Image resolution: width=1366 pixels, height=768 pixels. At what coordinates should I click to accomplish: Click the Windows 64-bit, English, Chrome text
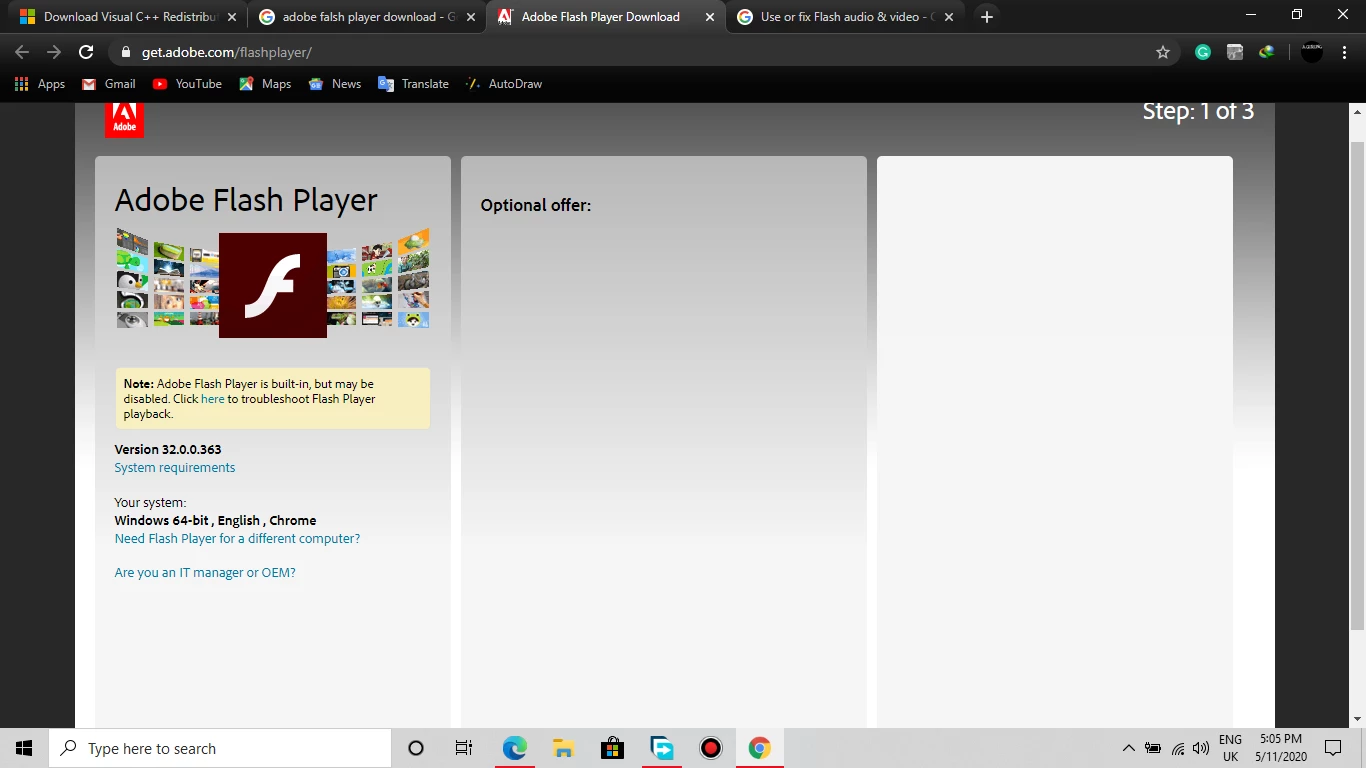(215, 521)
